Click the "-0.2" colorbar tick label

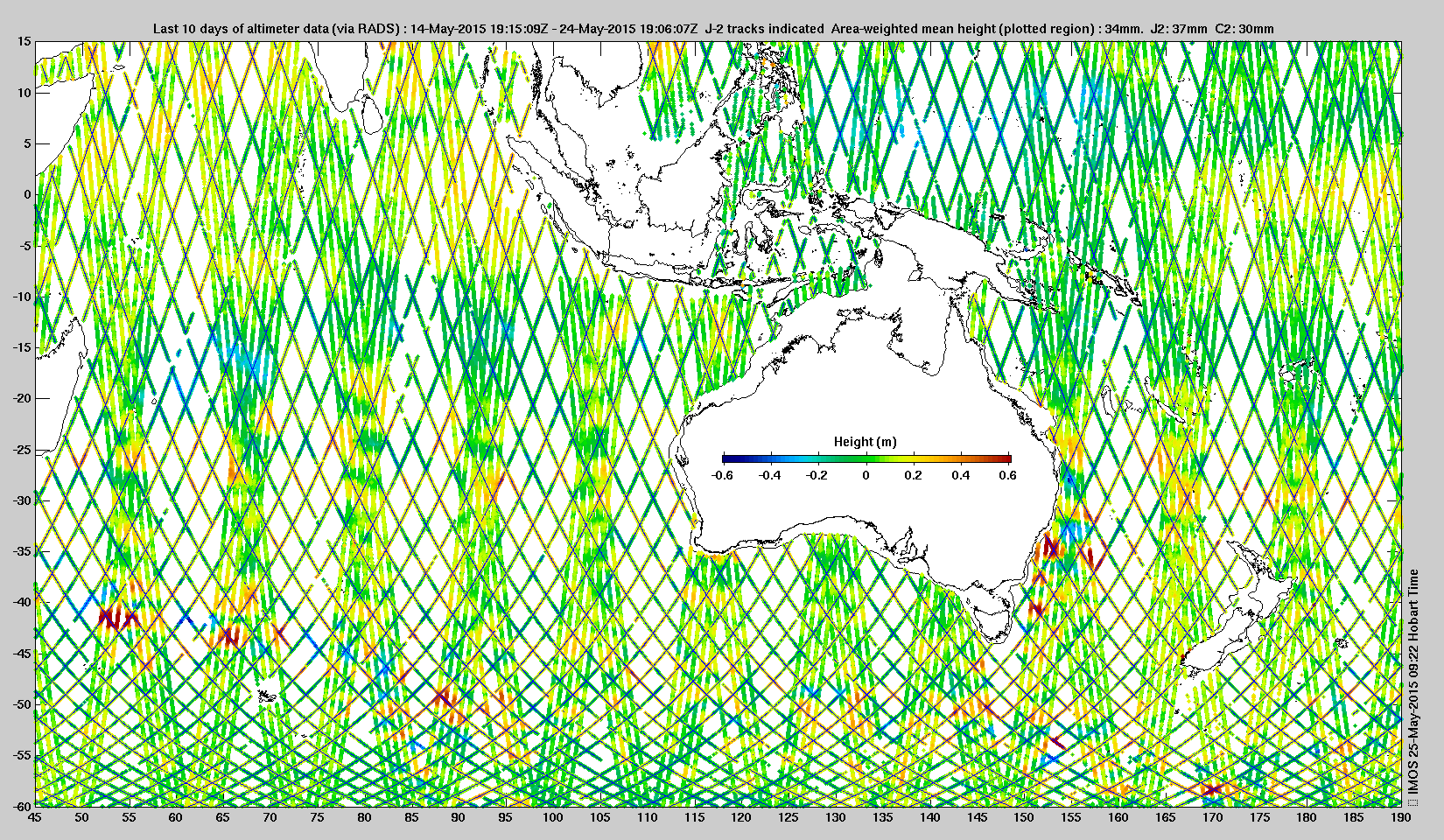817,475
